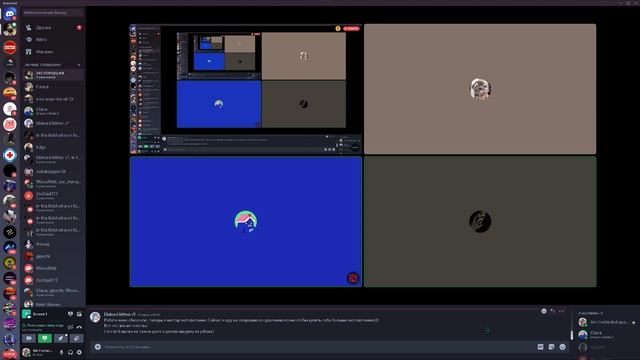
Task: Open the red cross medical server icon
Action: pyautogui.click(x=10, y=155)
